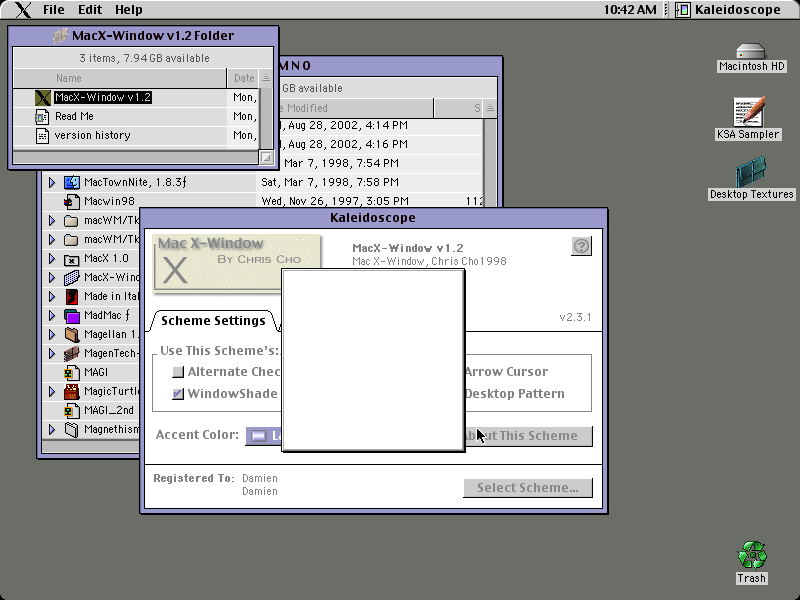Sort by Date Modified column header

pos(356,108)
